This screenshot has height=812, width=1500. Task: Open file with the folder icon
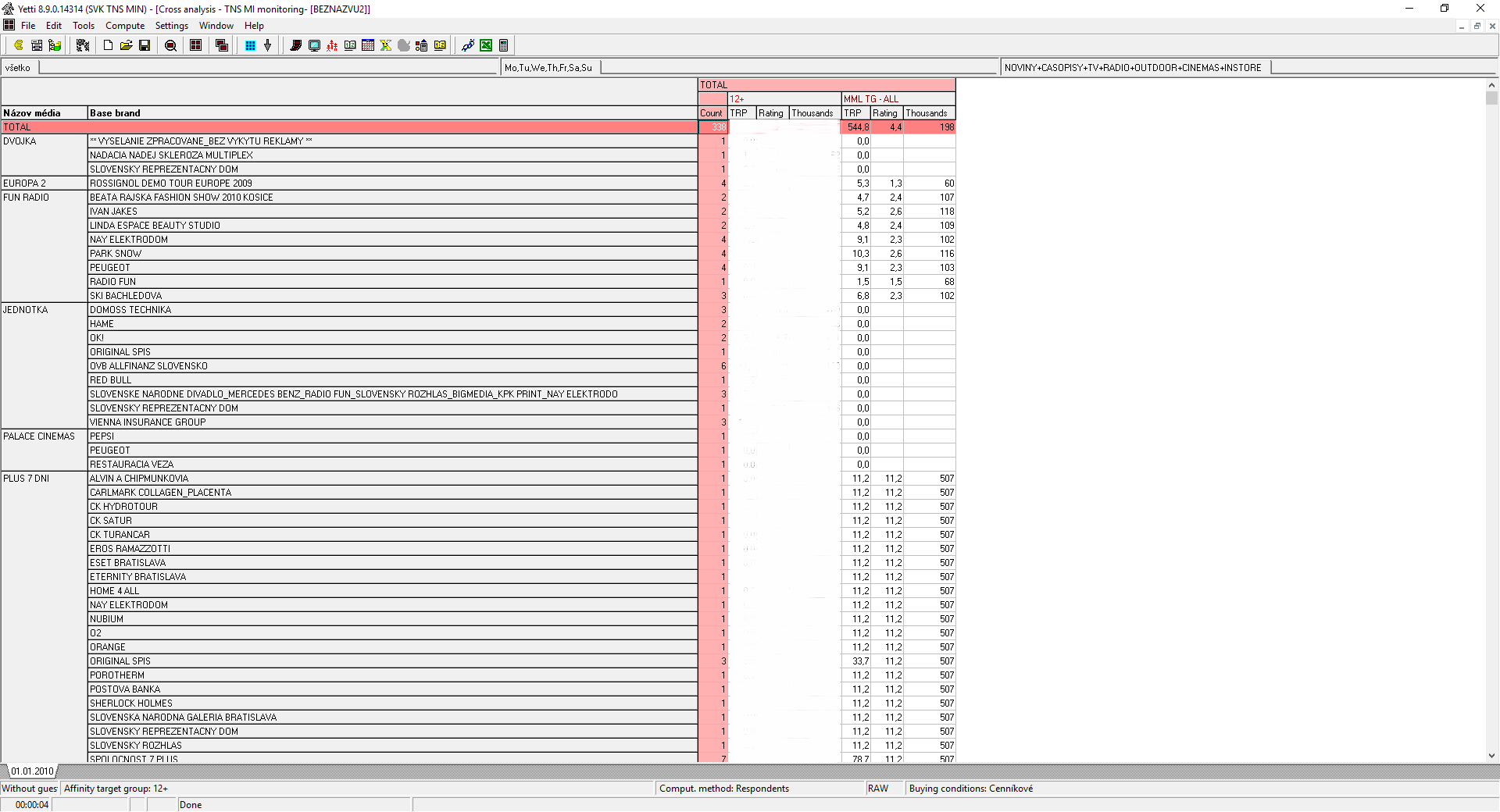click(127, 45)
